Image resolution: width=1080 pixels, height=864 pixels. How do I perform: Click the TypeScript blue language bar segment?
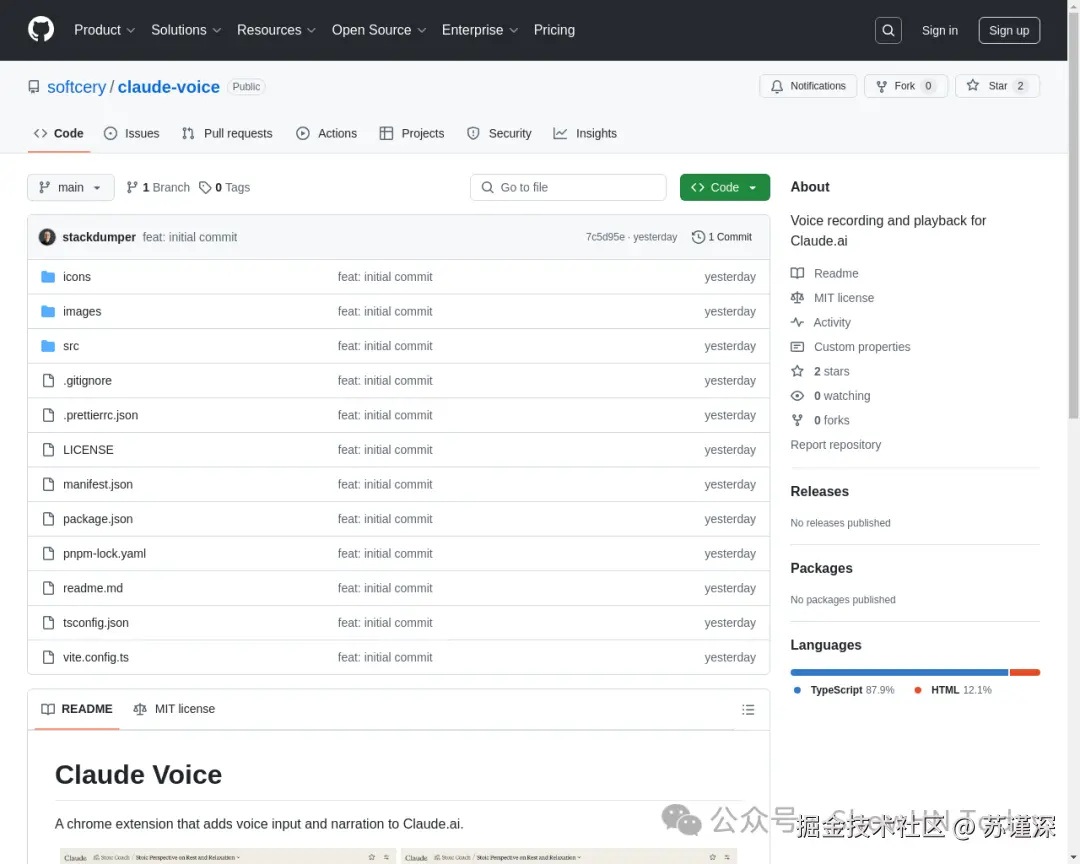[x=899, y=672]
